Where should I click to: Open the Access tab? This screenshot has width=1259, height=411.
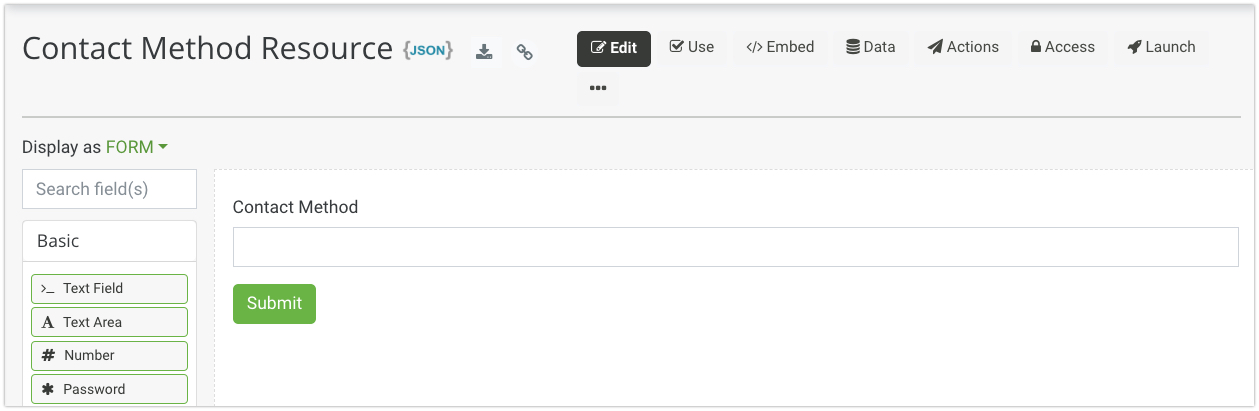click(x=1062, y=47)
